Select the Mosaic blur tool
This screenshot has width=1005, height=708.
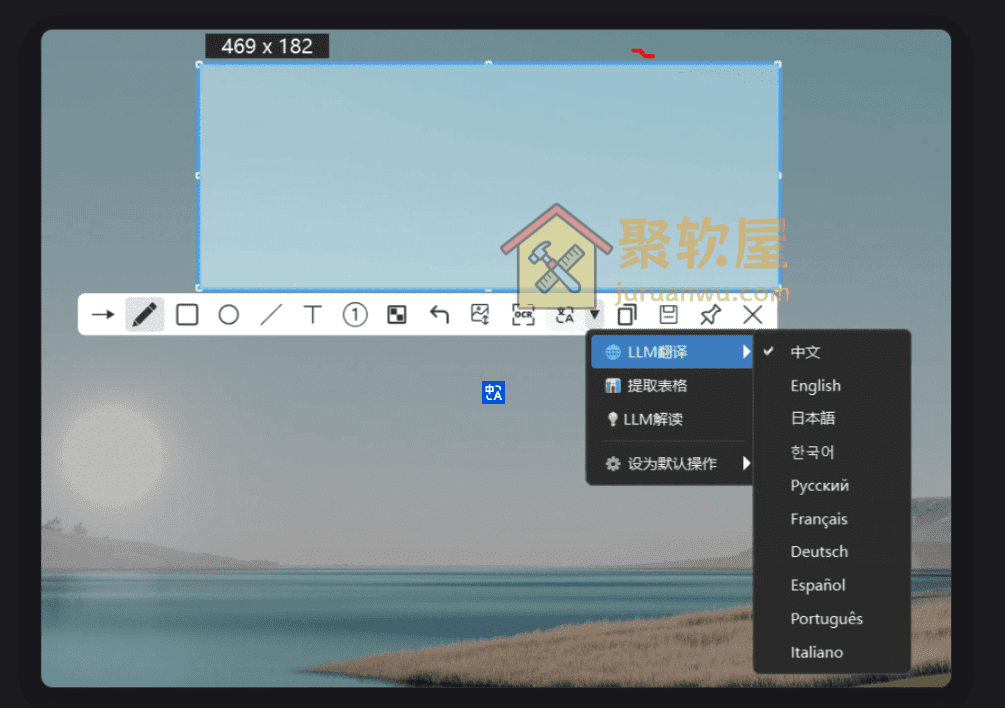(x=397, y=314)
